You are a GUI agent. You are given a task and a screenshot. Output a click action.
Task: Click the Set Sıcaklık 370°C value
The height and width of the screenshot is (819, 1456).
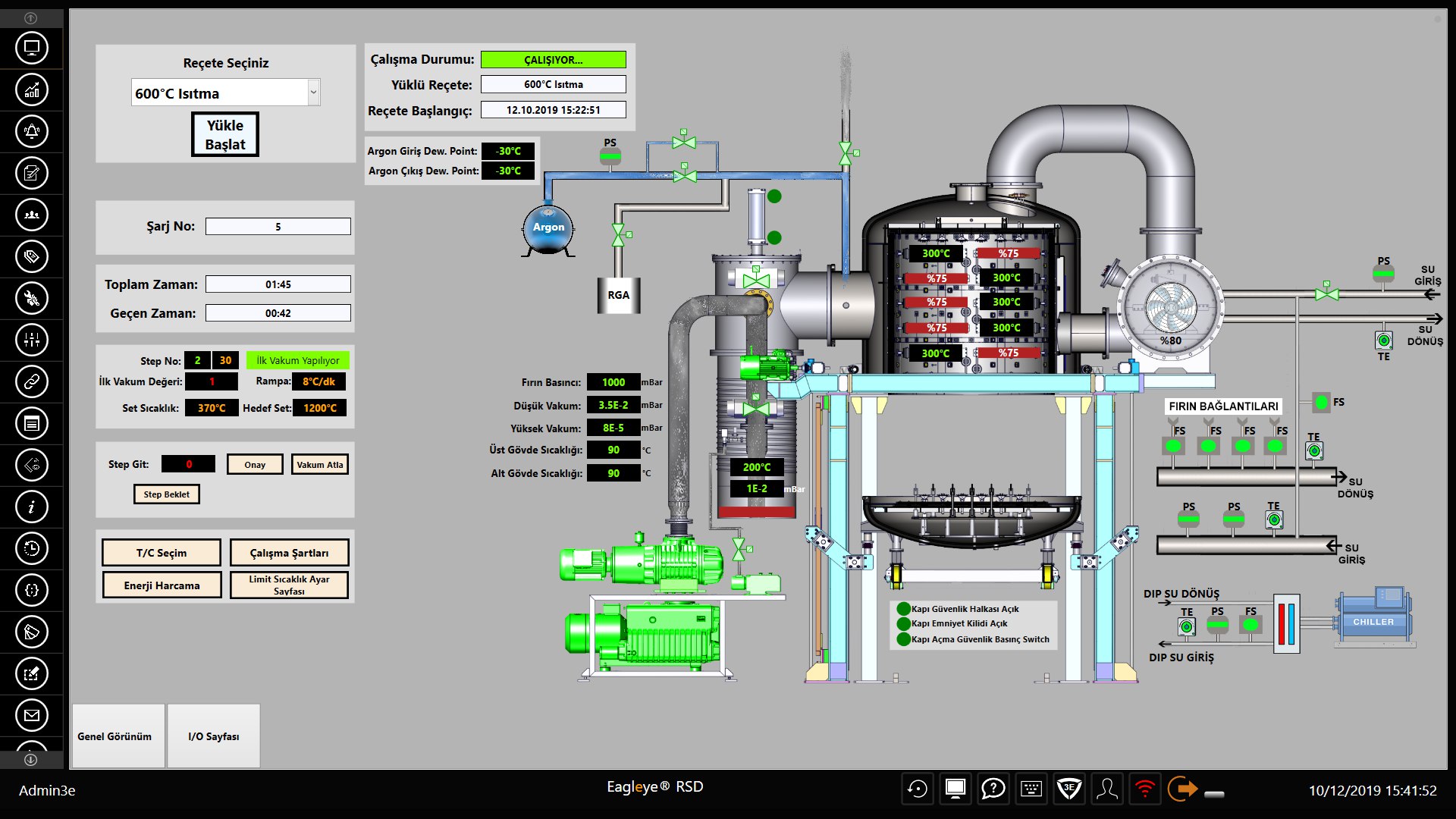click(x=212, y=408)
